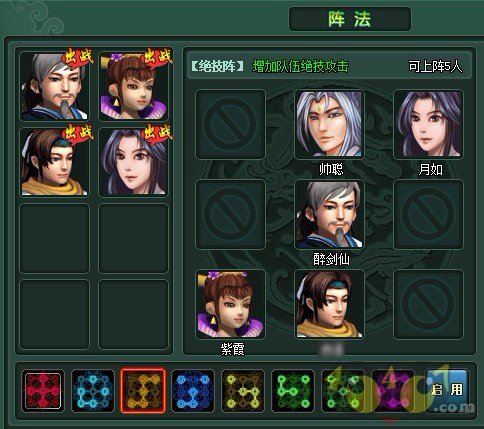
Task: Select the blue formation icon
Action: (193, 391)
